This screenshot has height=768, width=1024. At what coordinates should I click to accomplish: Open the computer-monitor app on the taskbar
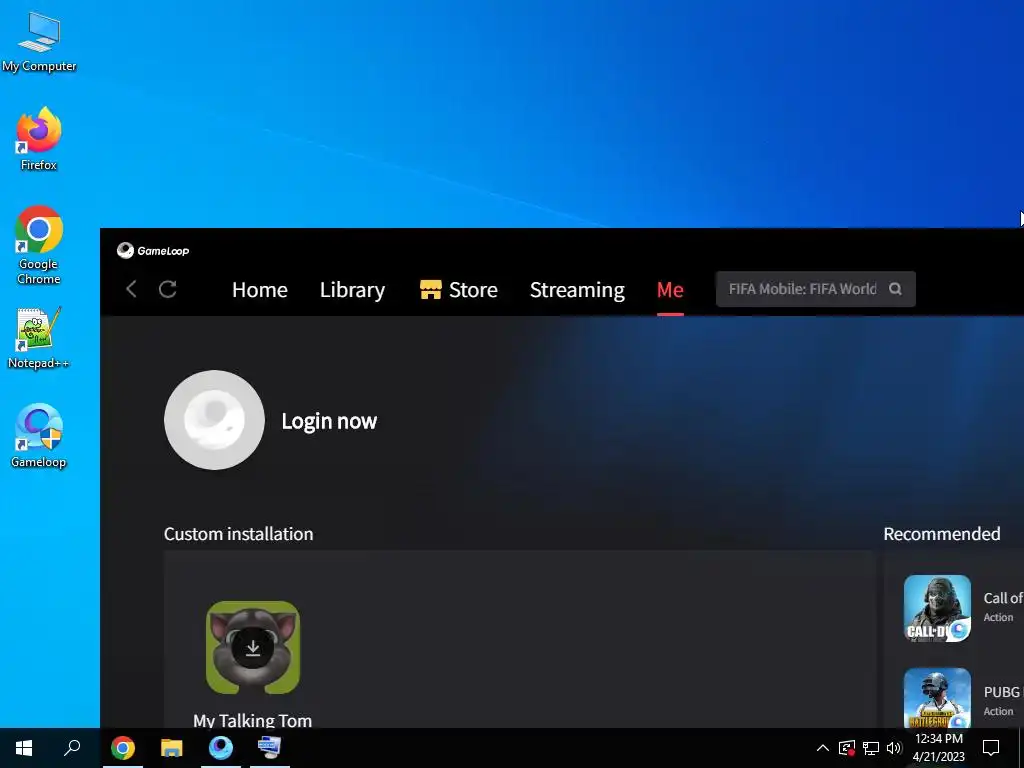[x=269, y=748]
